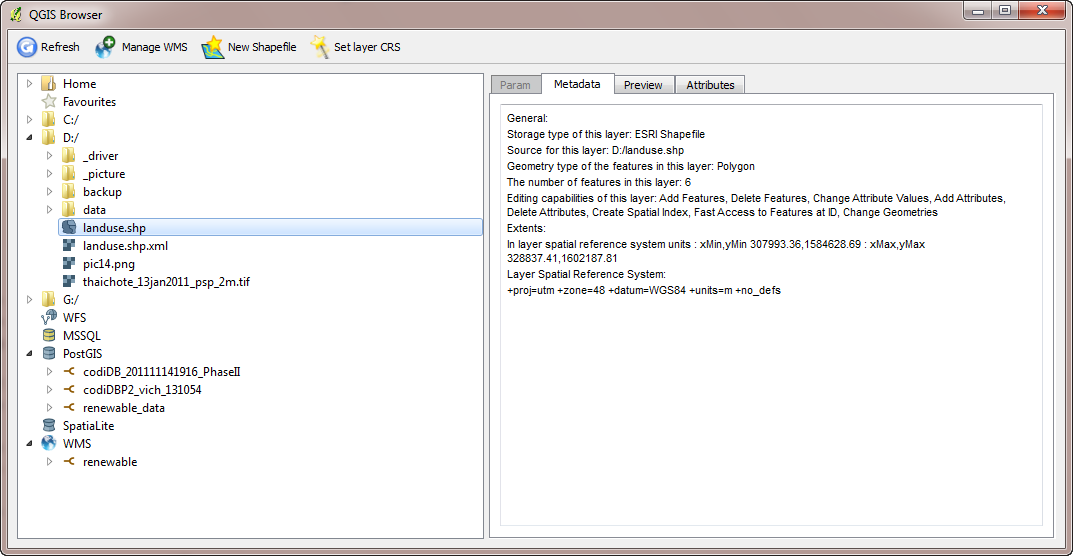Click the Set layer CRS wand icon
This screenshot has width=1073, height=556.
pyautogui.click(x=319, y=47)
